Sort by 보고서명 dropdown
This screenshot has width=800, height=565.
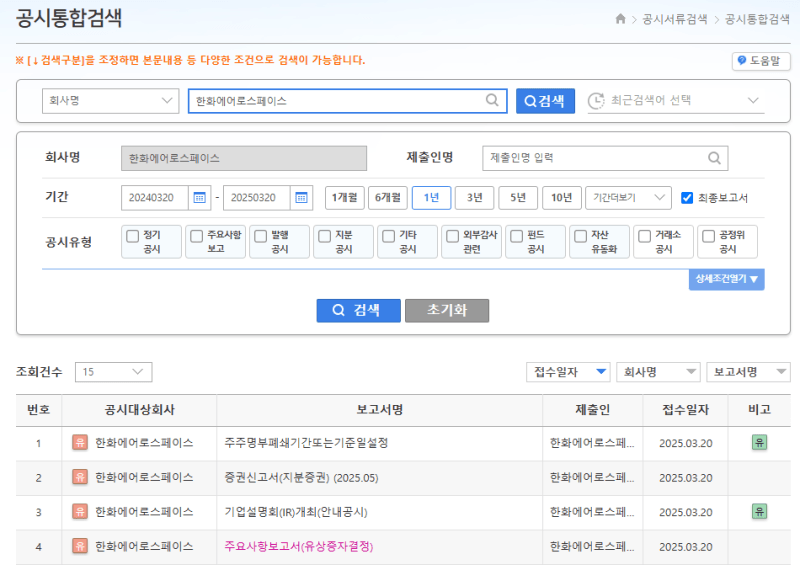click(748, 372)
